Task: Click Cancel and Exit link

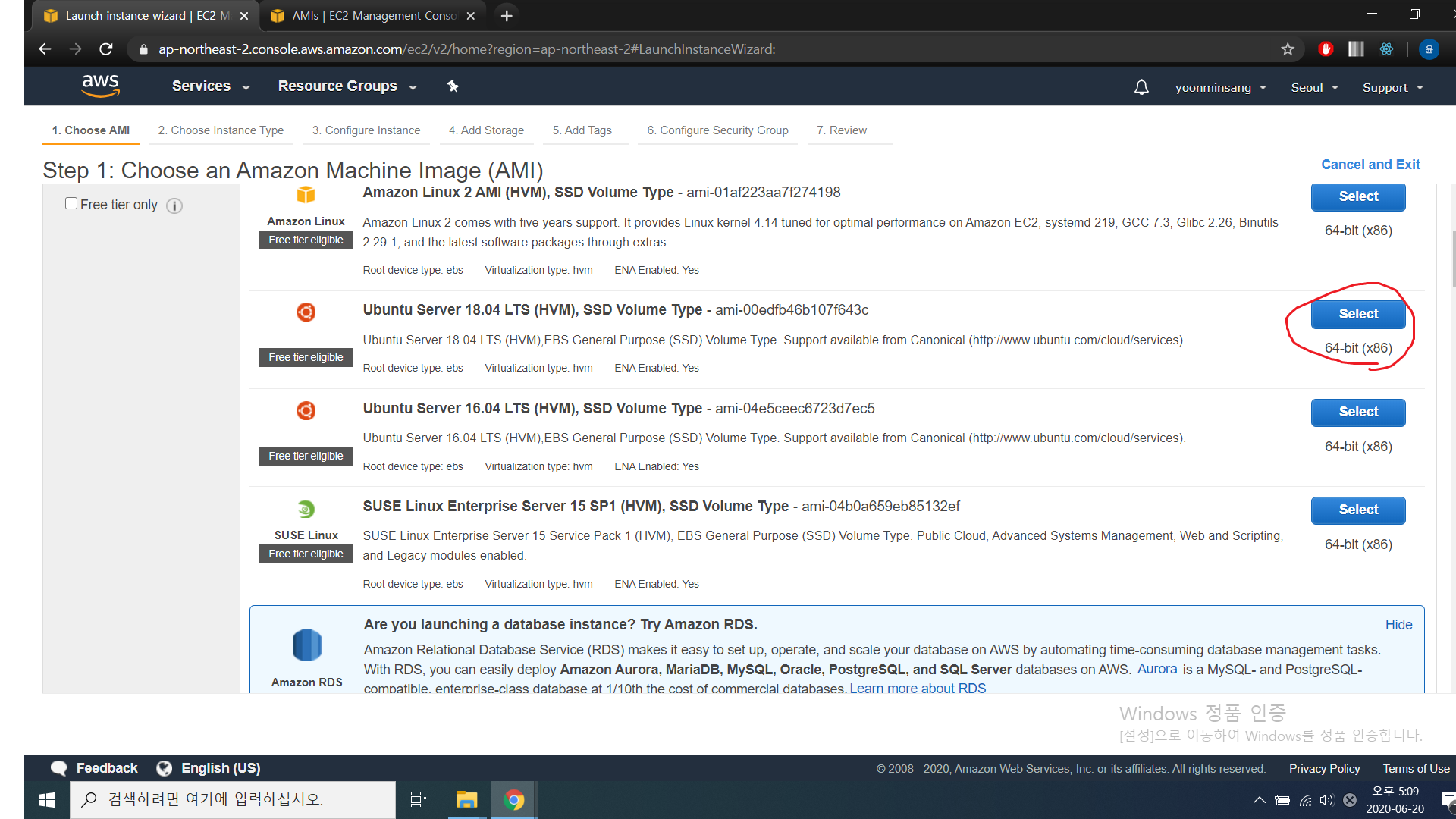Action: 1370,165
